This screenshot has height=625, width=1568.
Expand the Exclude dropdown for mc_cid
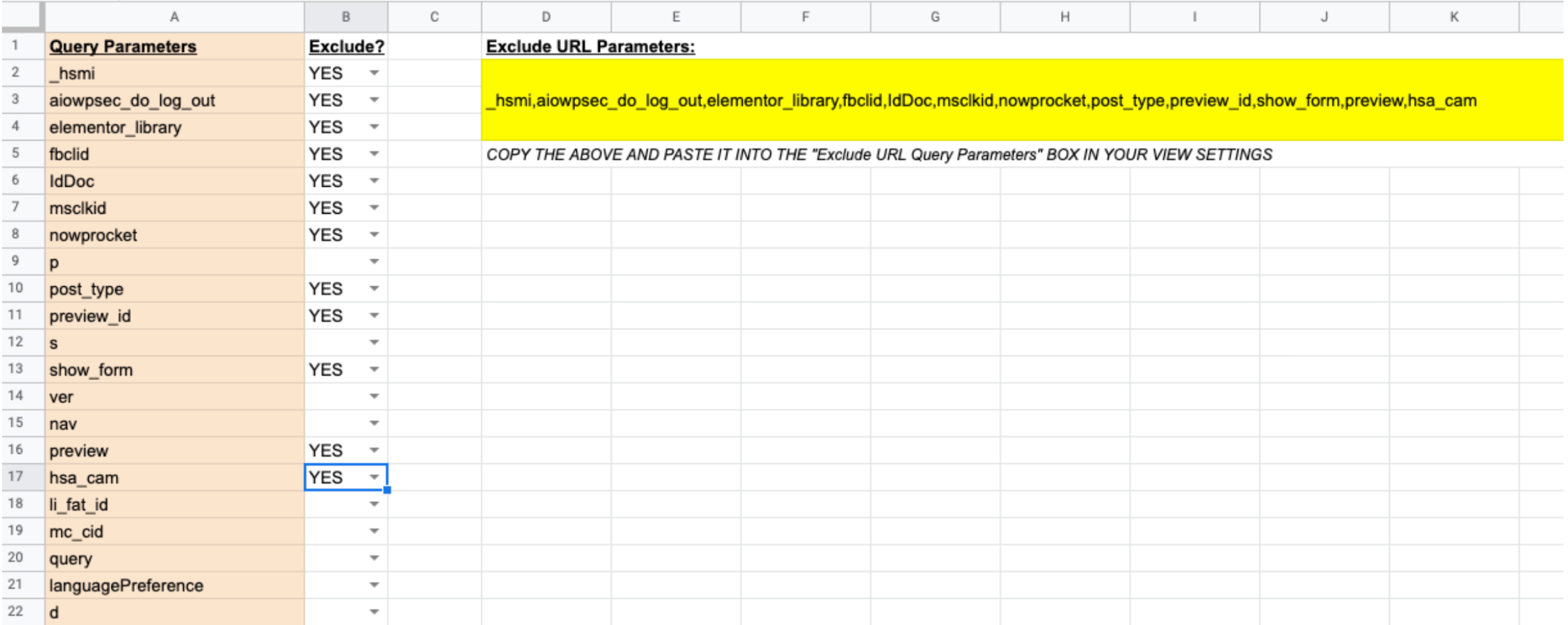374,531
